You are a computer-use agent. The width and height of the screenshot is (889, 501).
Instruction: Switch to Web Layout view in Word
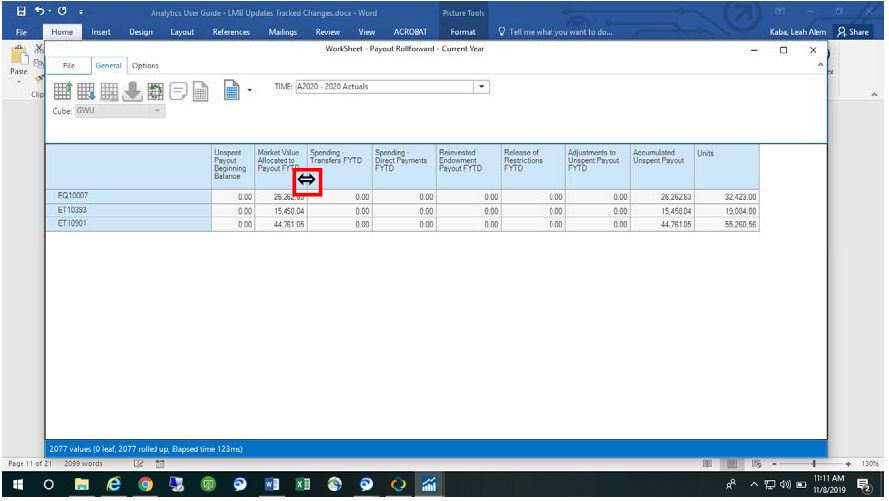point(756,464)
